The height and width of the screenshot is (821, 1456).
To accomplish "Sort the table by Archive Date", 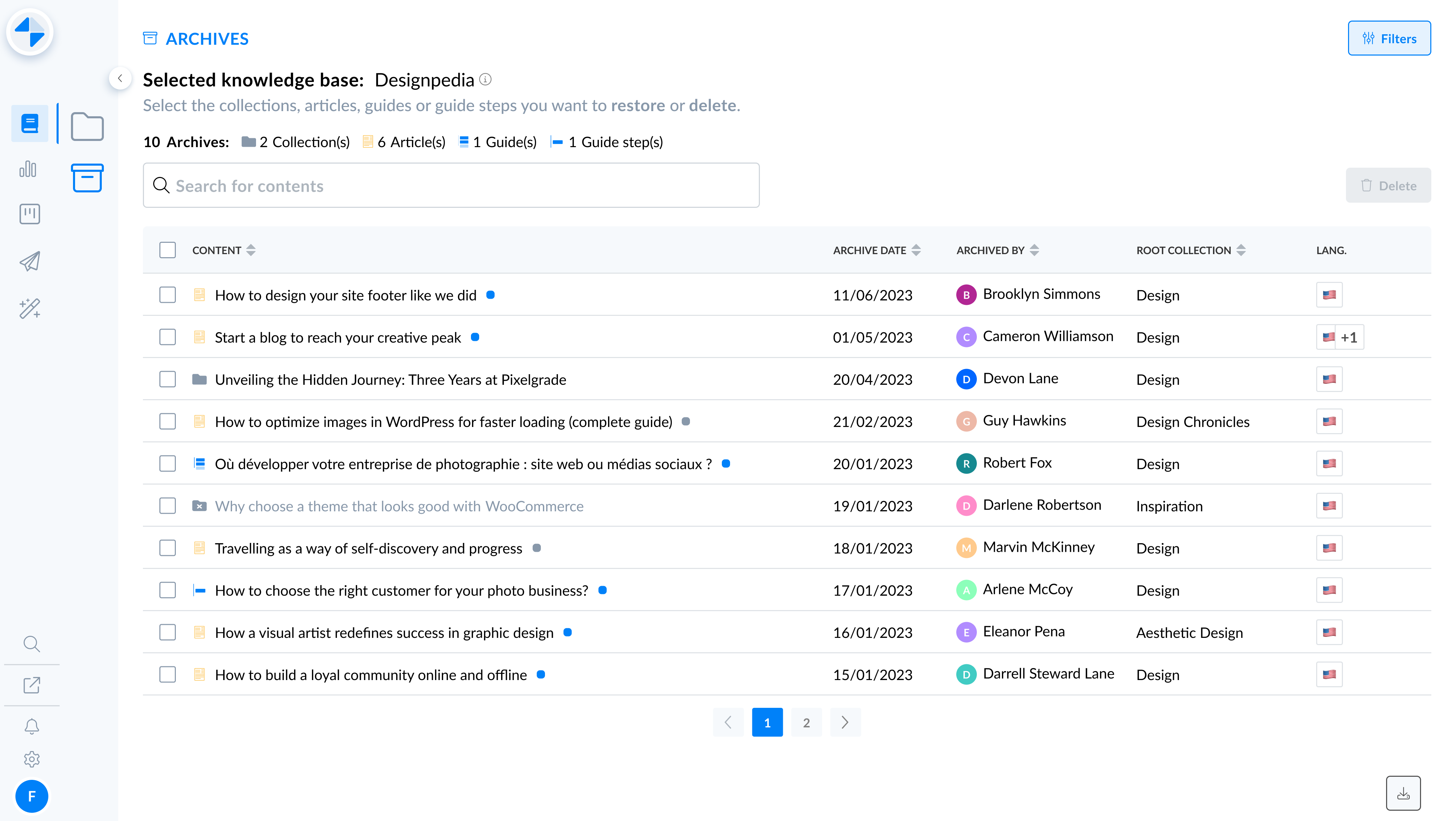I will (915, 250).
